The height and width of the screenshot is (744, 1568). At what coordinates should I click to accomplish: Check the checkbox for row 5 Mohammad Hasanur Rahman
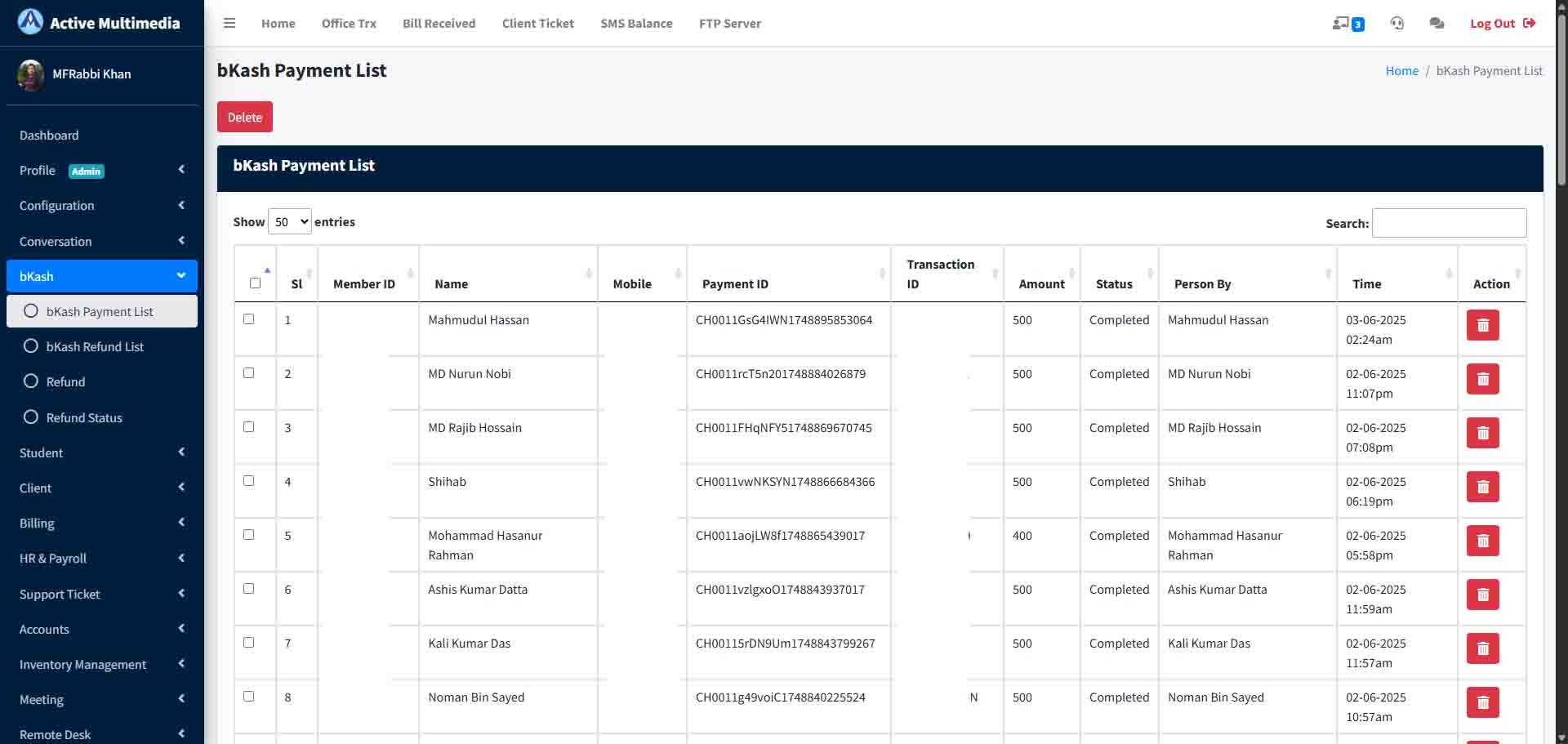point(249,535)
